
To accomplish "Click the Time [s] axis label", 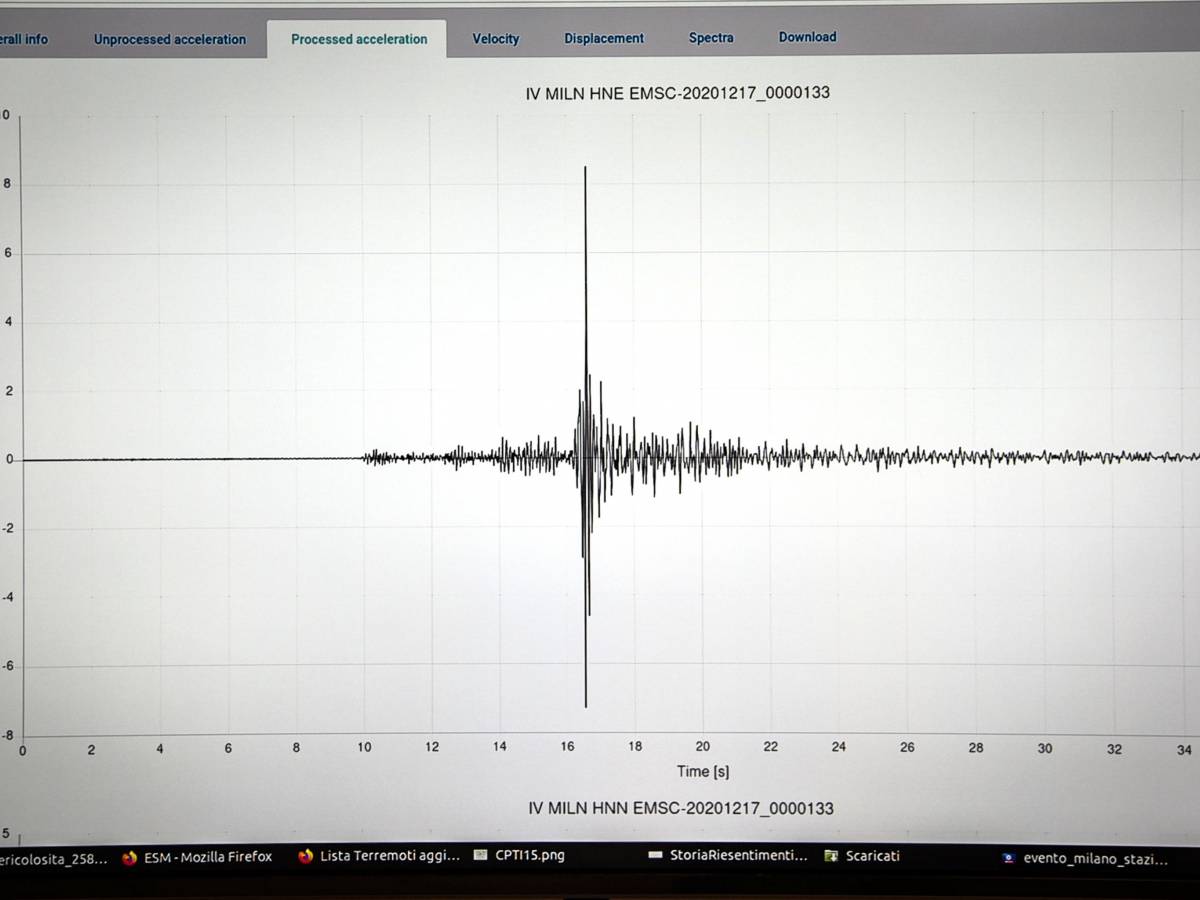I will 703,771.
